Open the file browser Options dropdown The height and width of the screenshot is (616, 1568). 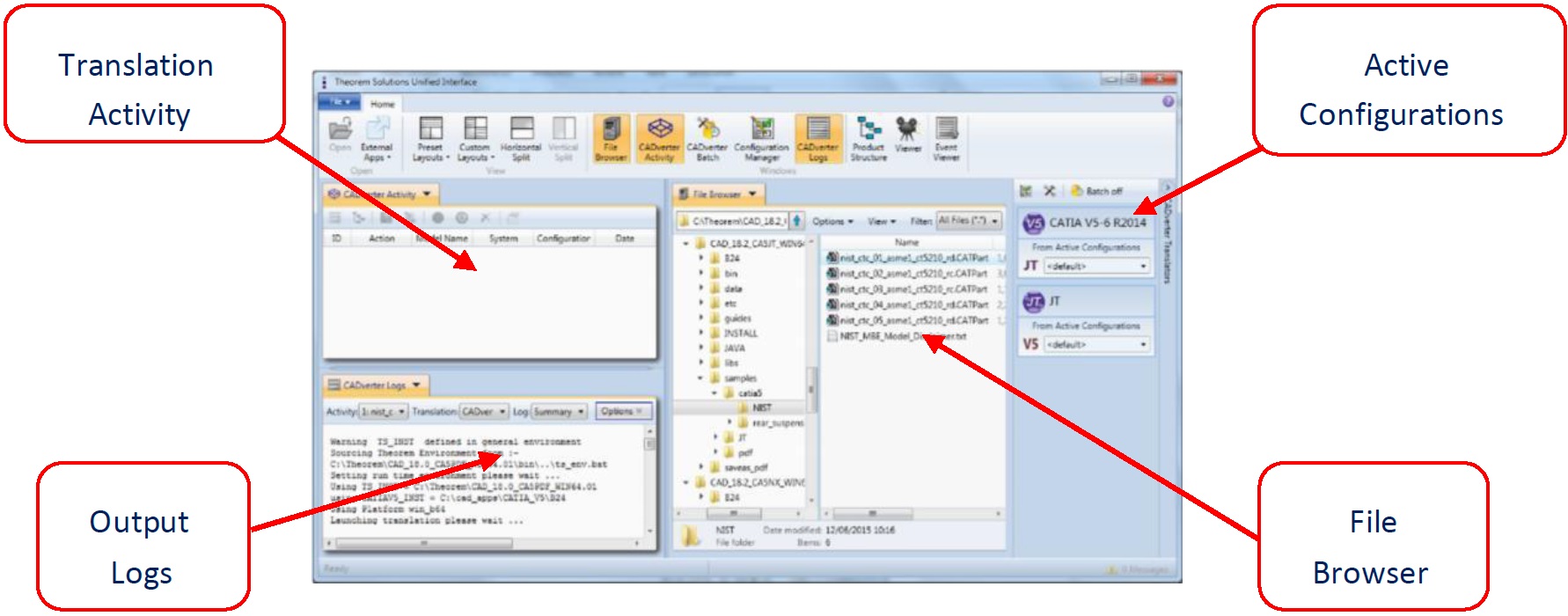coord(832,222)
